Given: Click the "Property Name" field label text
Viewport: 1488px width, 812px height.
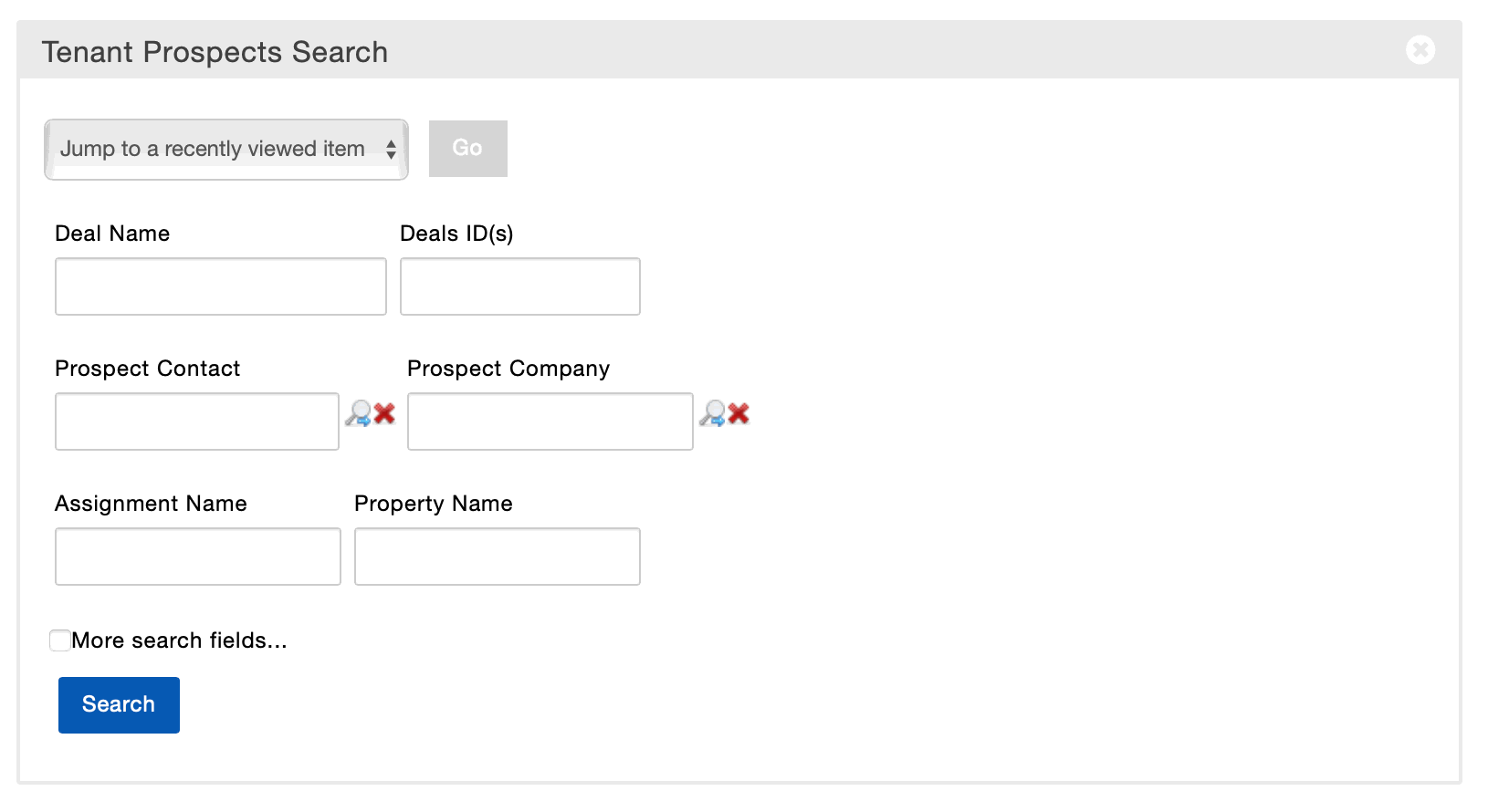Looking at the screenshot, I should [434, 504].
